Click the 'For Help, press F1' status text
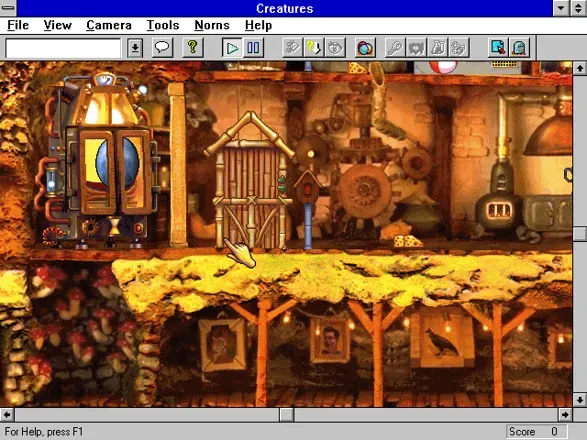Viewport: 587px width, 440px height. (x=44, y=431)
